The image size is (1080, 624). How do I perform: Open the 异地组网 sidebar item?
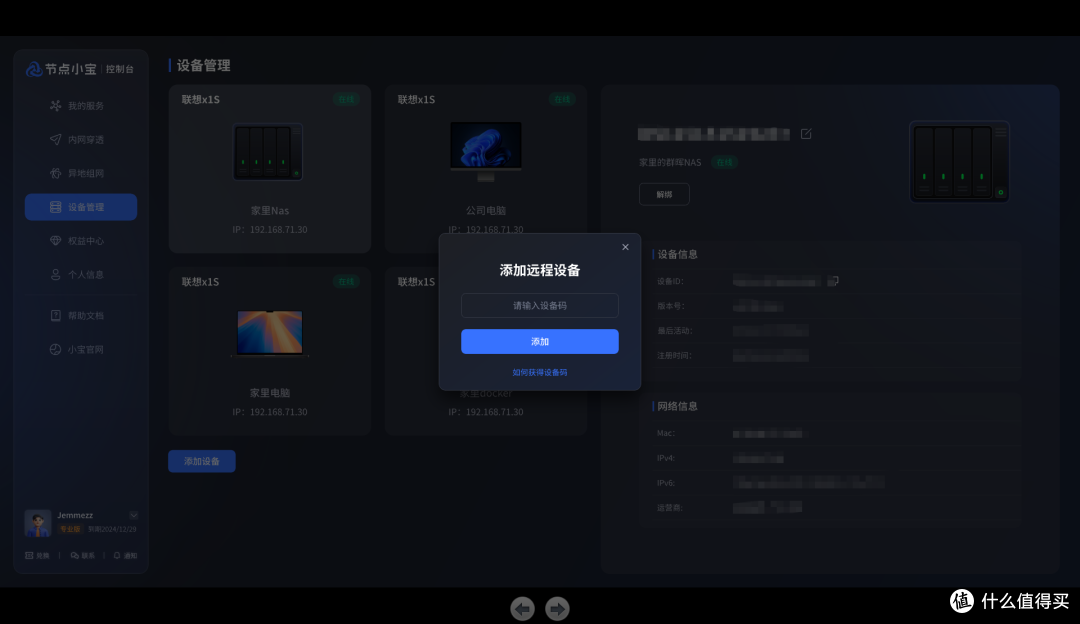point(77,173)
